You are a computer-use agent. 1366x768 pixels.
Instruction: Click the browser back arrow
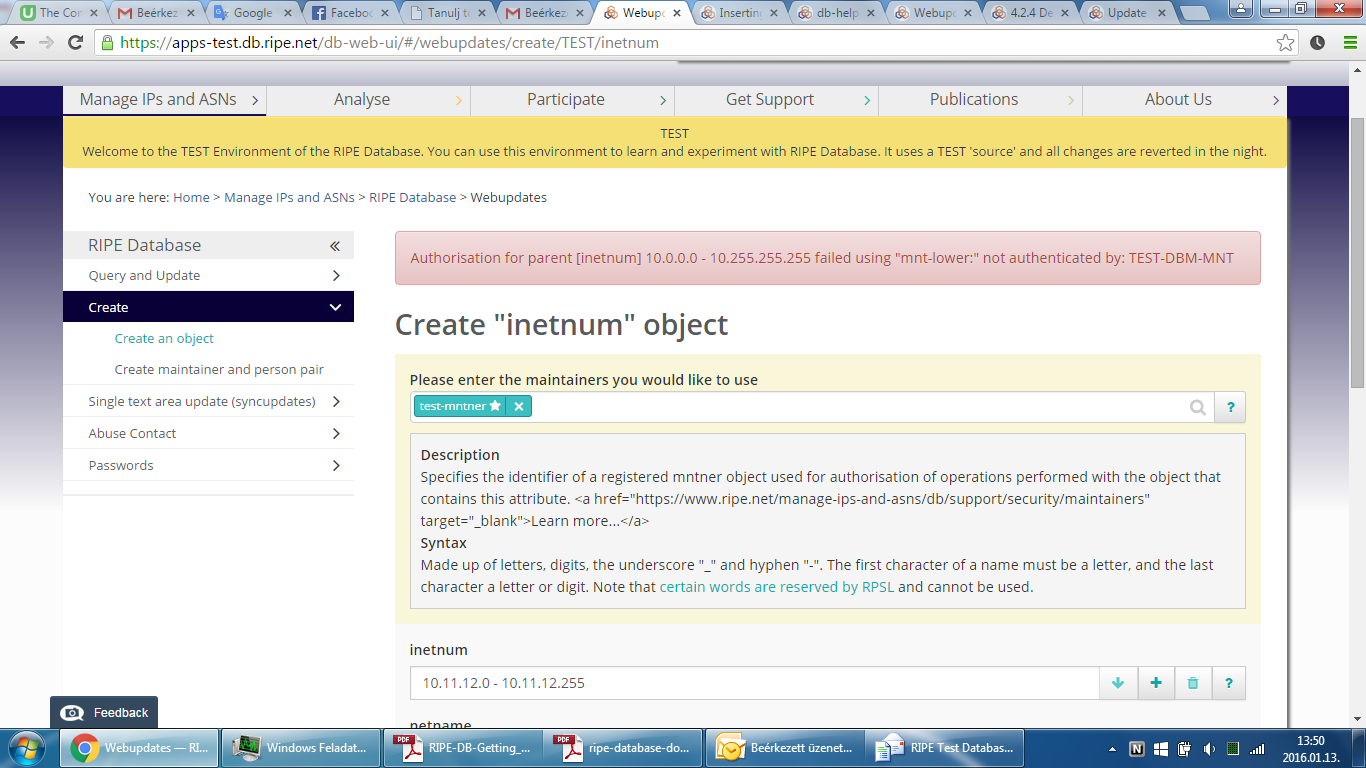[18, 43]
